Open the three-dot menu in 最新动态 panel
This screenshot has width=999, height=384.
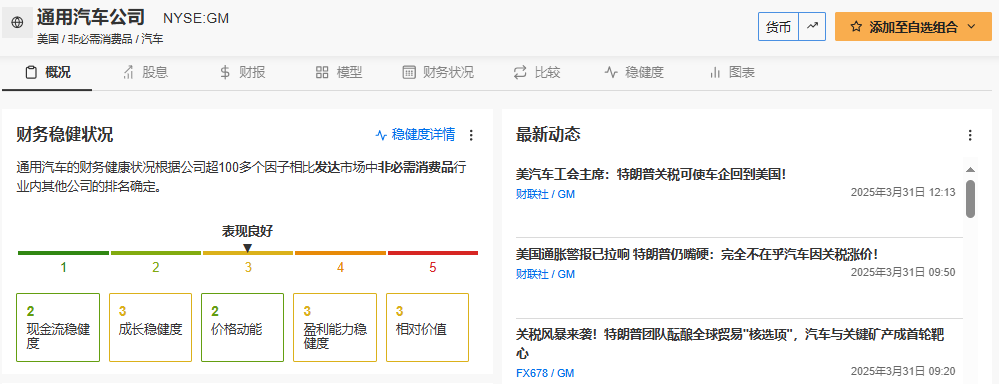click(x=970, y=135)
